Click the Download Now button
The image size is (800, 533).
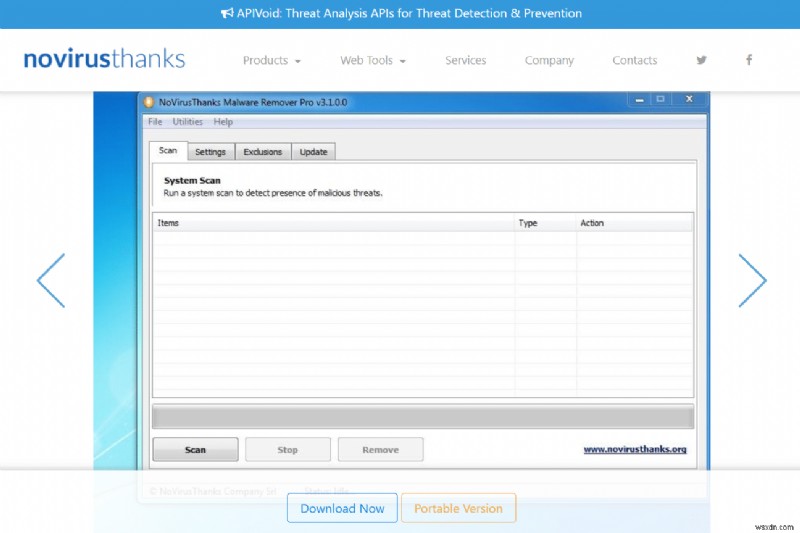(342, 508)
